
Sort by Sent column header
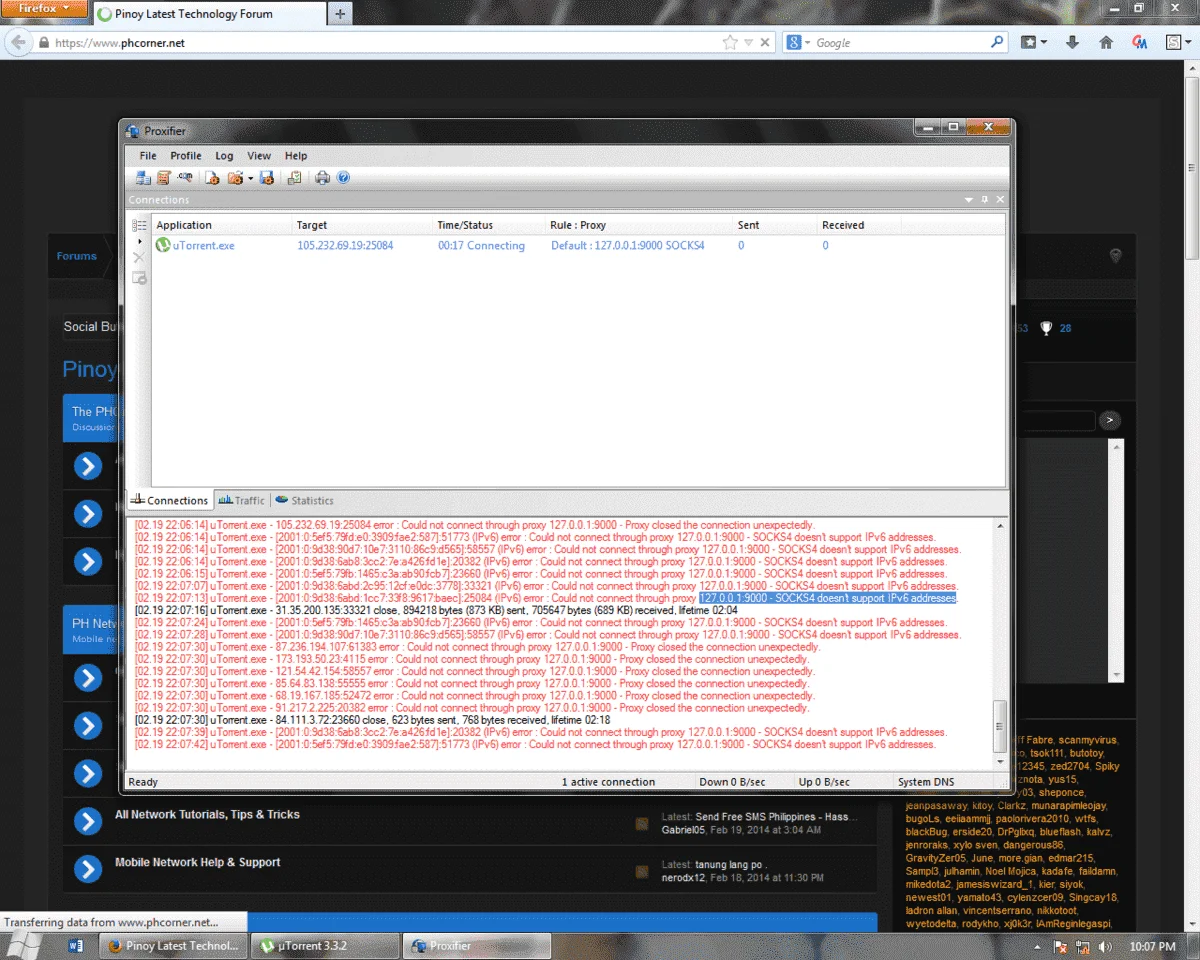pos(774,225)
